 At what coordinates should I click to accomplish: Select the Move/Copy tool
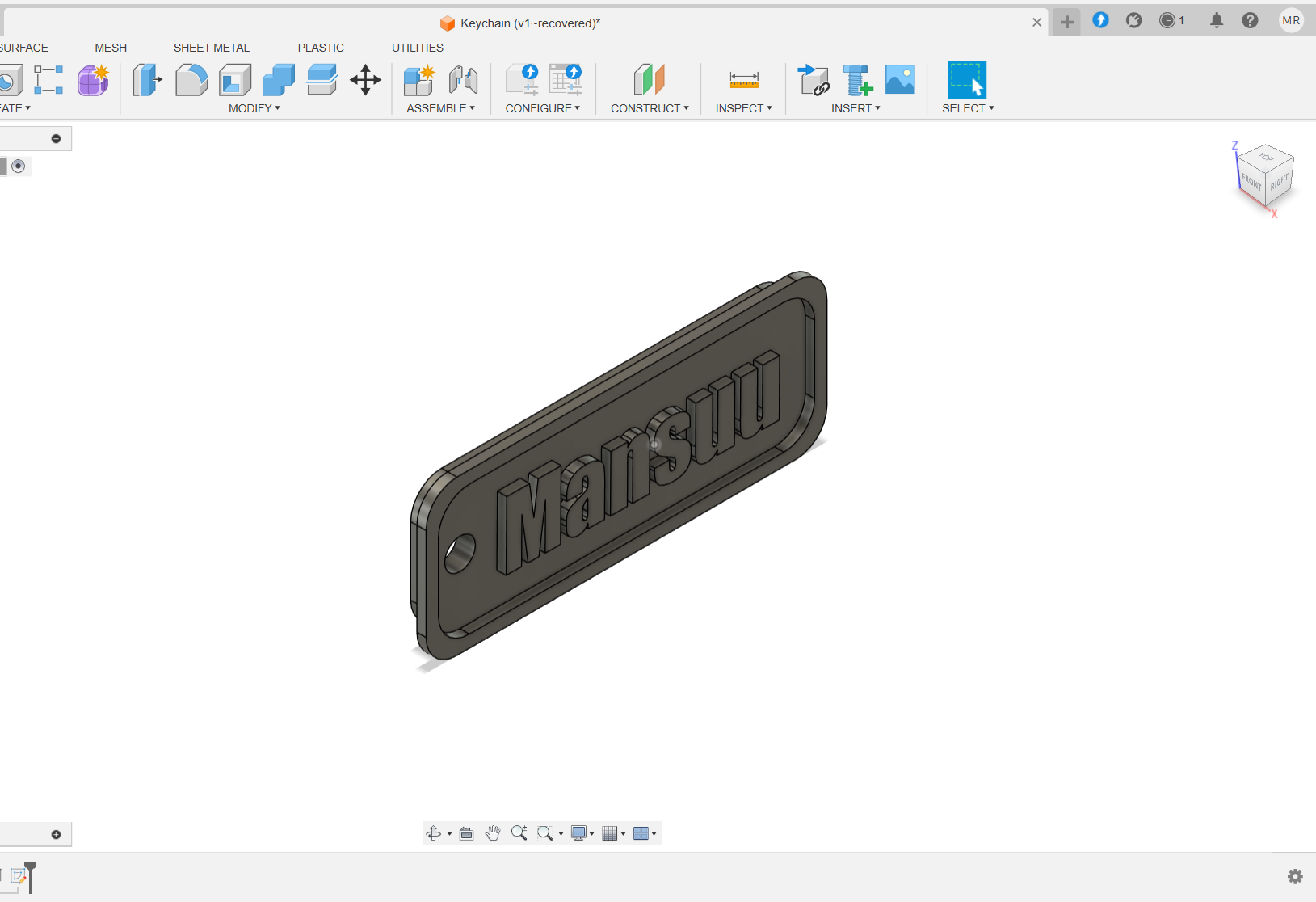[365, 80]
